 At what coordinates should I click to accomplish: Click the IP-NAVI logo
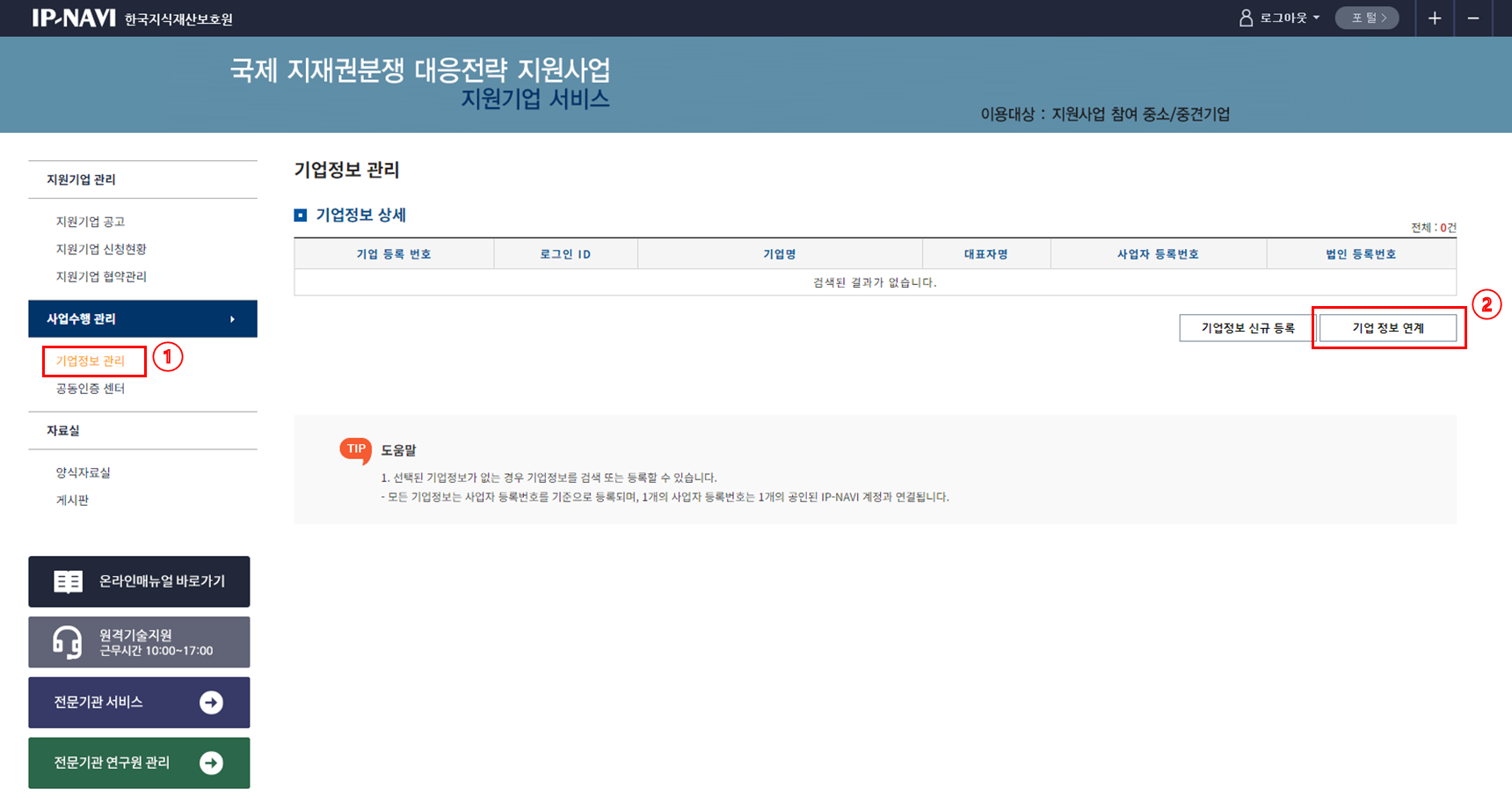(x=74, y=18)
